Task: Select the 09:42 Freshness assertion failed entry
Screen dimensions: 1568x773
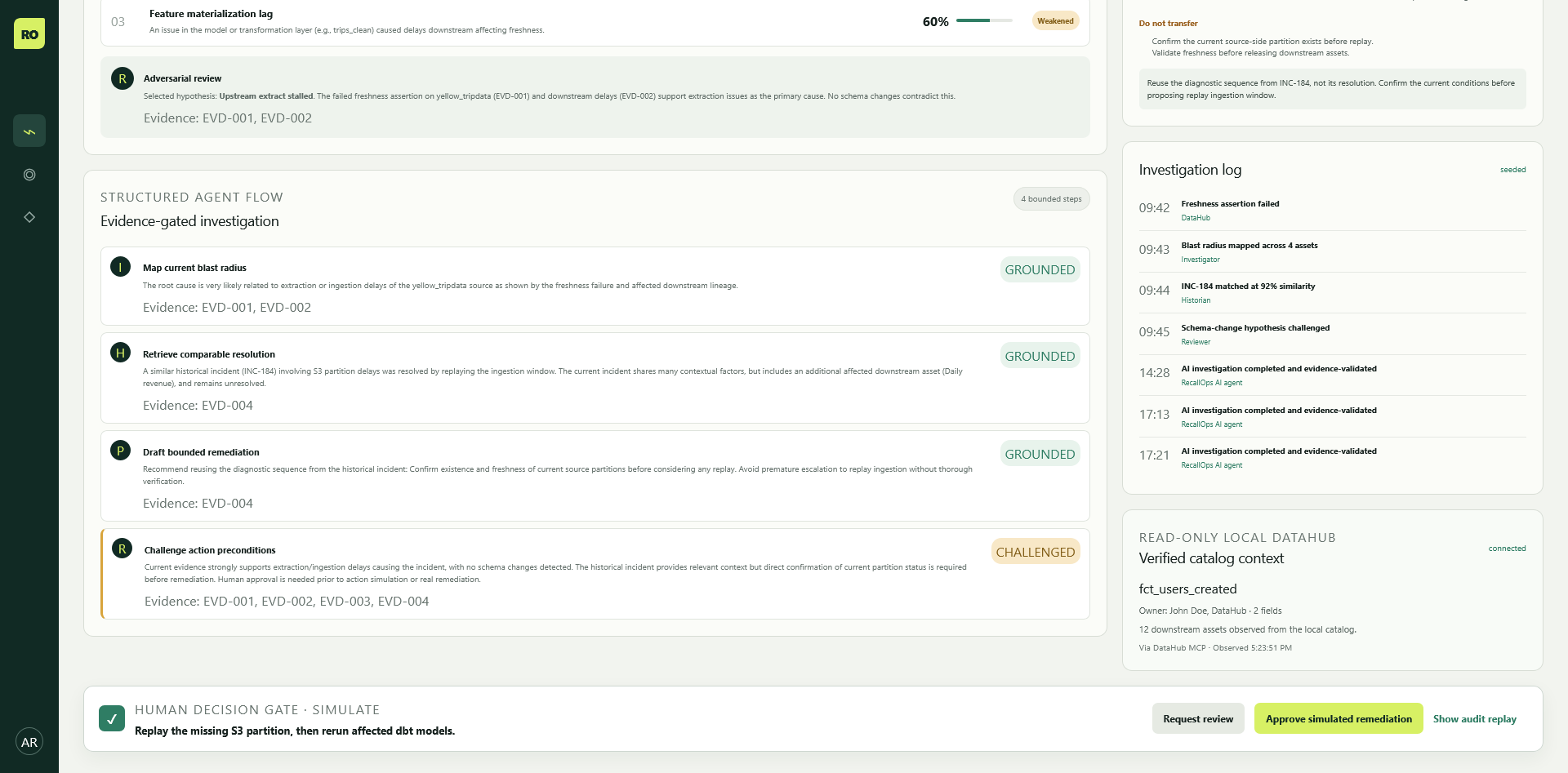Action: tap(1332, 210)
